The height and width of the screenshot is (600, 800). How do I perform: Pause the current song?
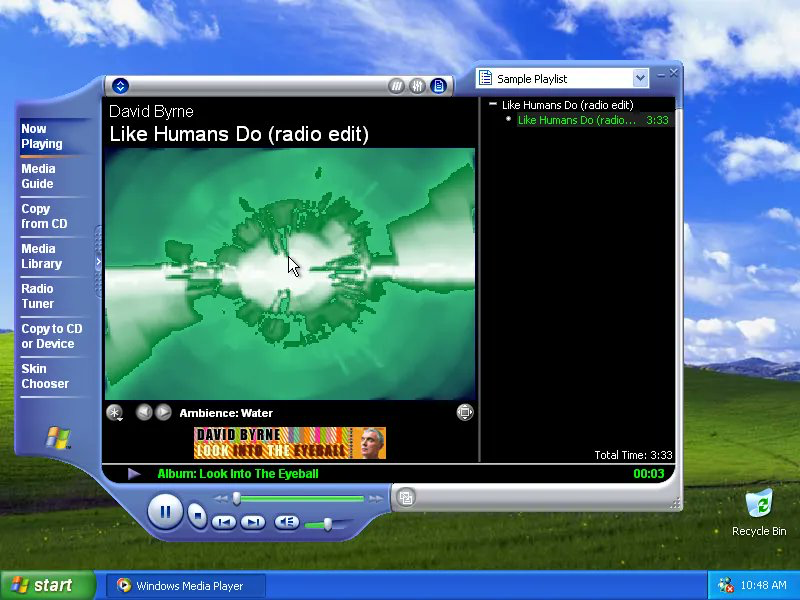click(x=165, y=512)
